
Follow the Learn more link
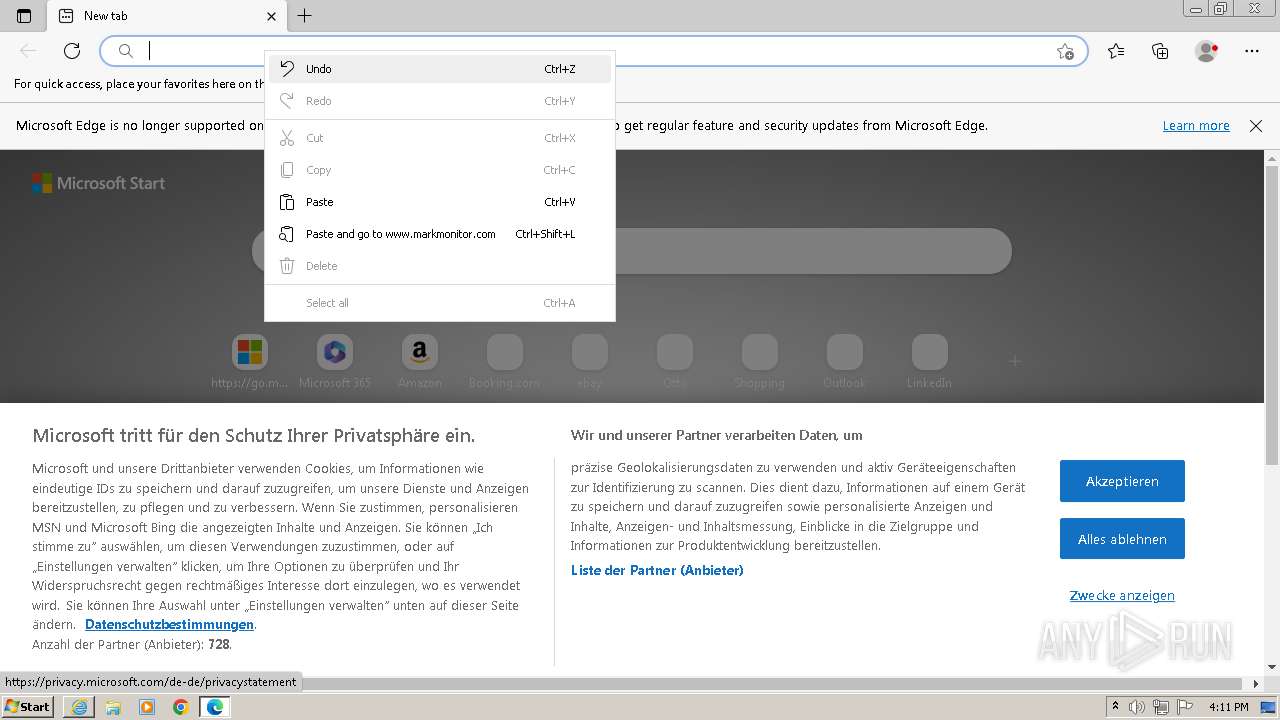pyautogui.click(x=1196, y=126)
